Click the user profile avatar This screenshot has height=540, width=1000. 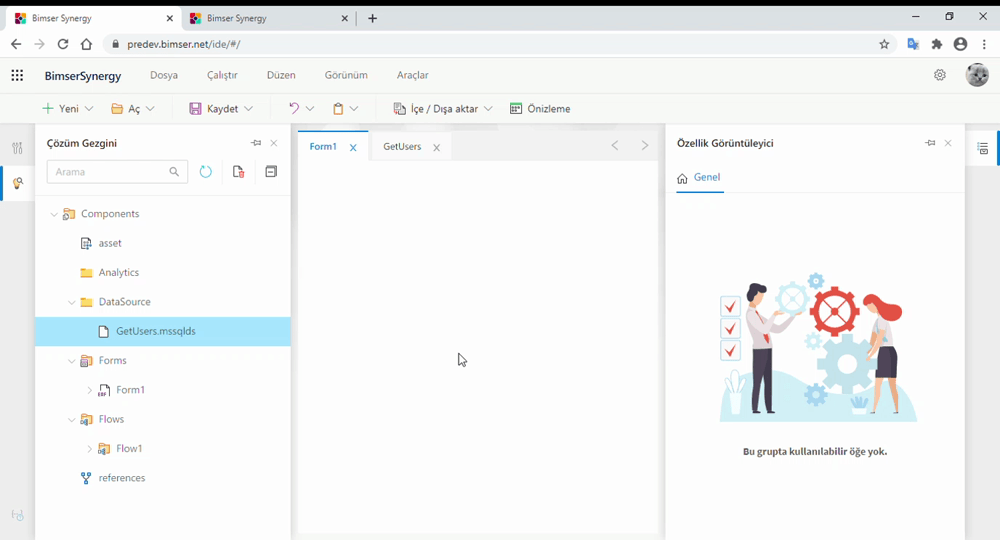tap(976, 75)
